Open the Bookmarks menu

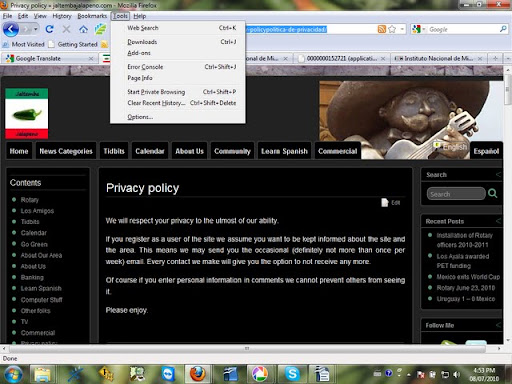(x=92, y=16)
